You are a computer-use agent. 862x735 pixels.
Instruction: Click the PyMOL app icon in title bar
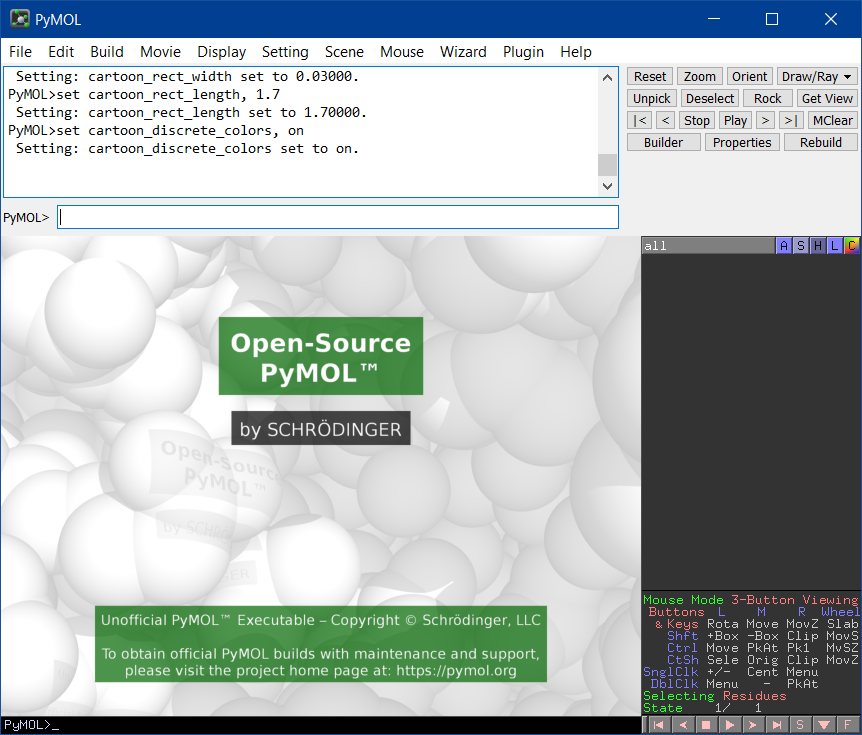point(20,19)
